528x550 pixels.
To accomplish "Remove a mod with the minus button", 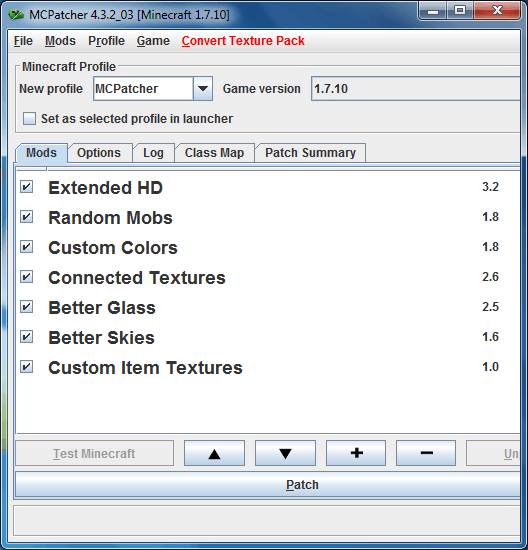I will click(426, 453).
